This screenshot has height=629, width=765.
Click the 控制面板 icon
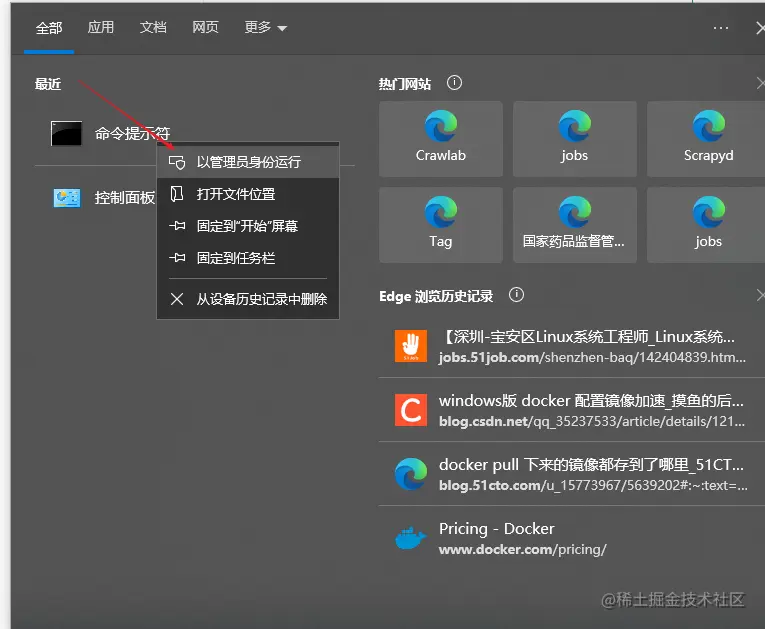(x=67, y=198)
